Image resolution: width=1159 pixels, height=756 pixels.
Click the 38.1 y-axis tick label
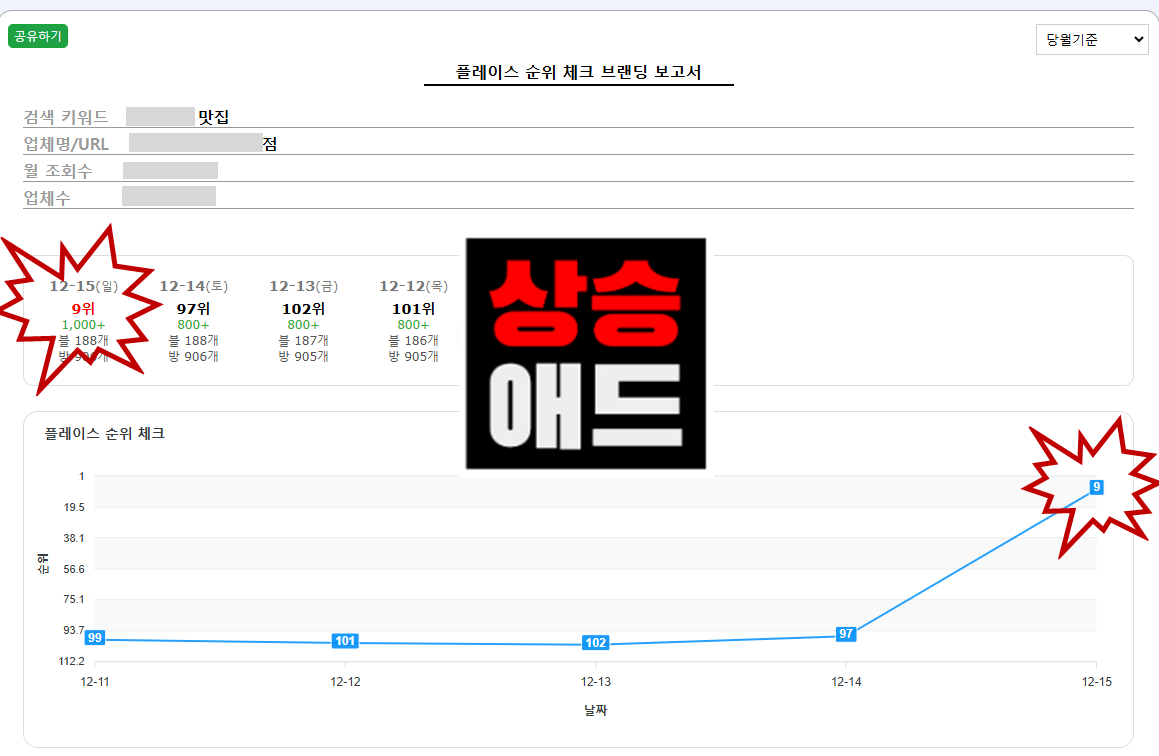[74, 538]
